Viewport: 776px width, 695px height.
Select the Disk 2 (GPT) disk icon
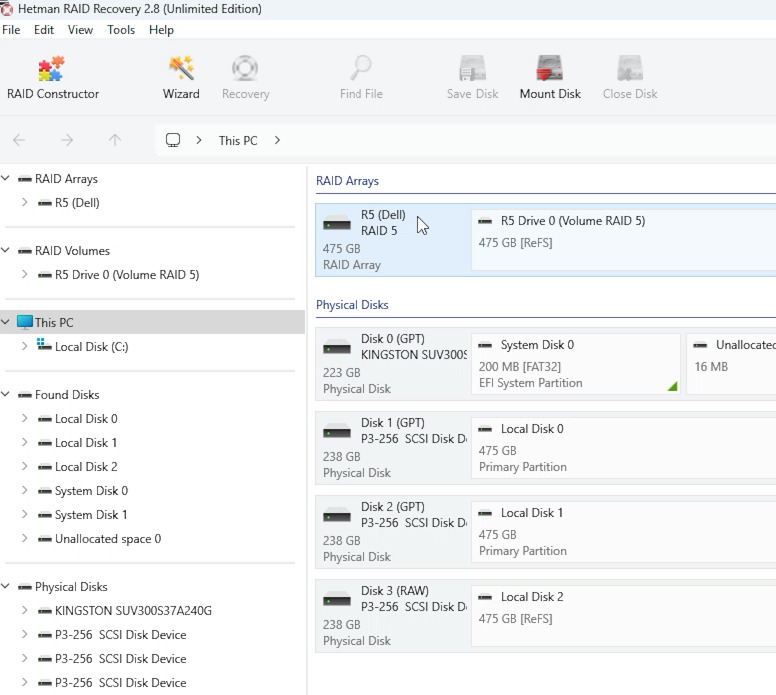(337, 516)
